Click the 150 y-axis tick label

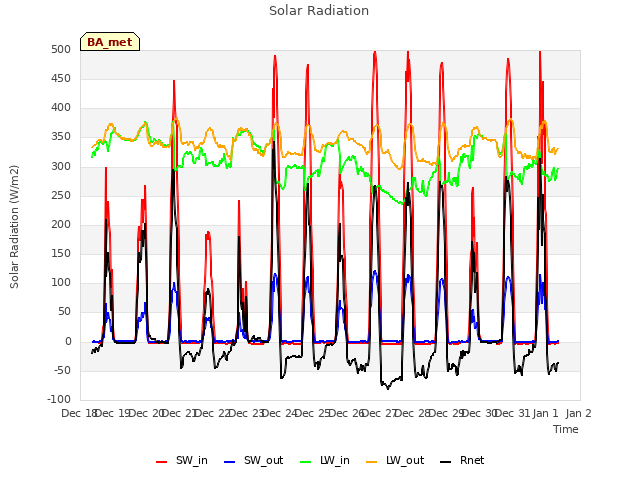click(61, 253)
